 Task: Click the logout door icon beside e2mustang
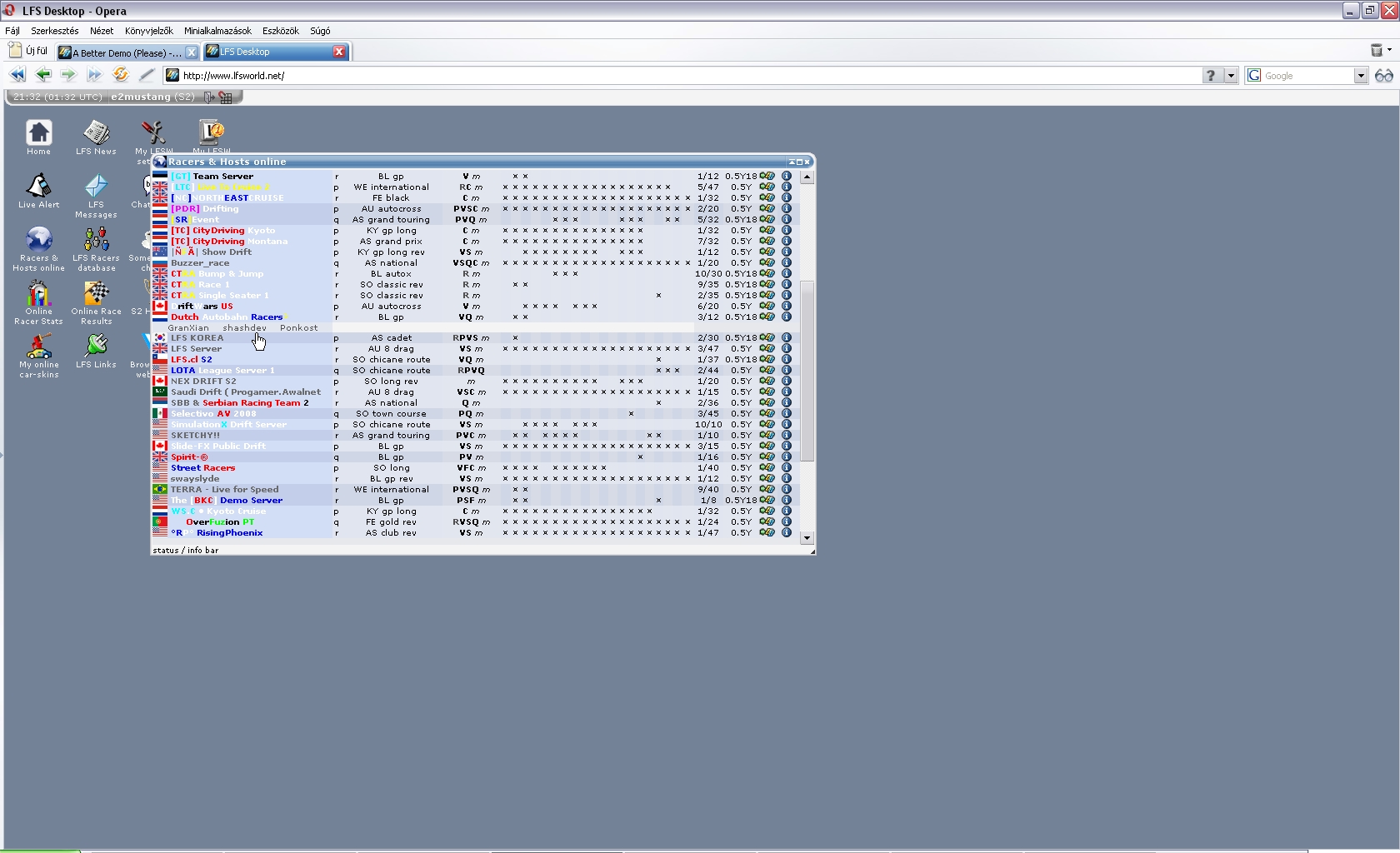[x=209, y=97]
